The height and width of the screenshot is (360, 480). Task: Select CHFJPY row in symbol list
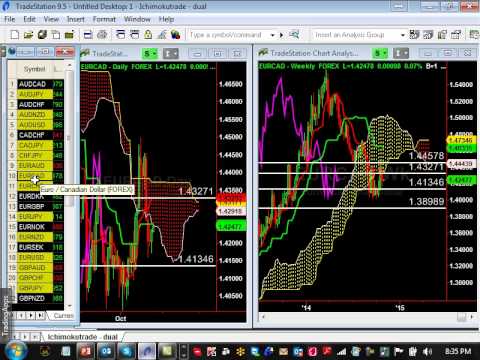tap(35, 155)
